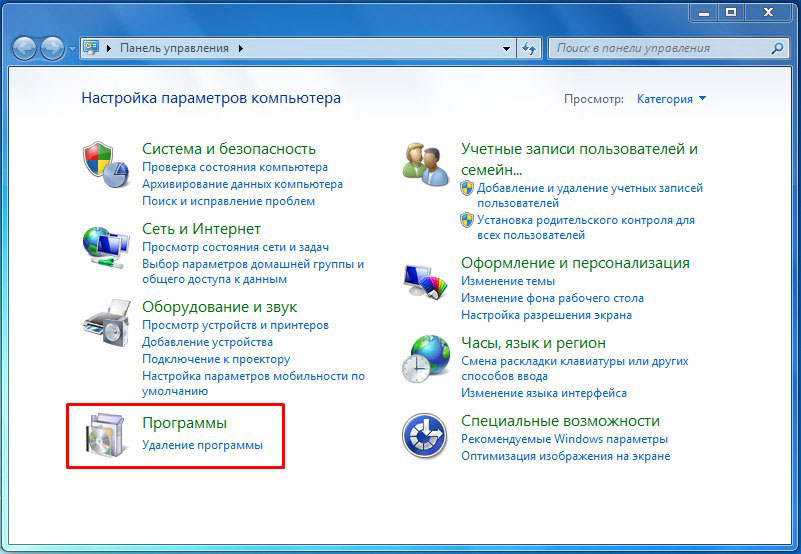Open Выбор параметров домашней группы link

[253, 272]
